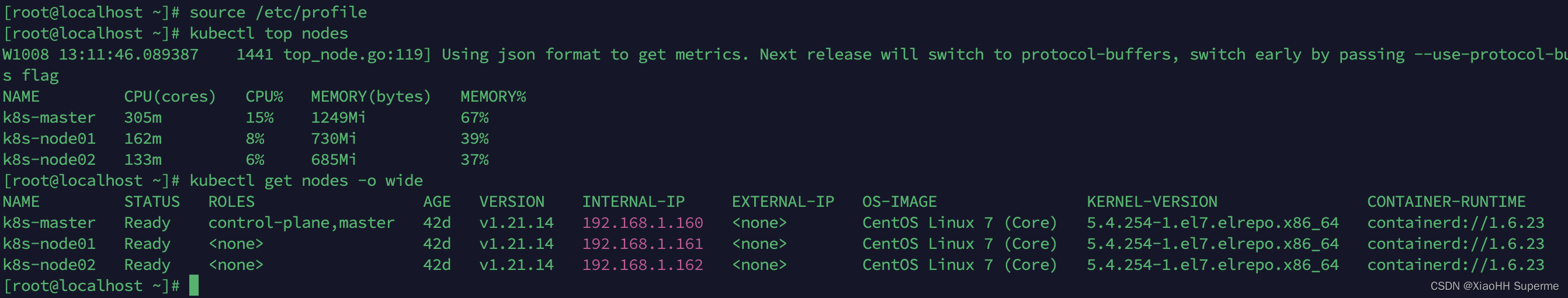This screenshot has width=1568, height=298.
Task: Click the 'source /etc/profile' command text
Action: pyautogui.click(x=278, y=12)
